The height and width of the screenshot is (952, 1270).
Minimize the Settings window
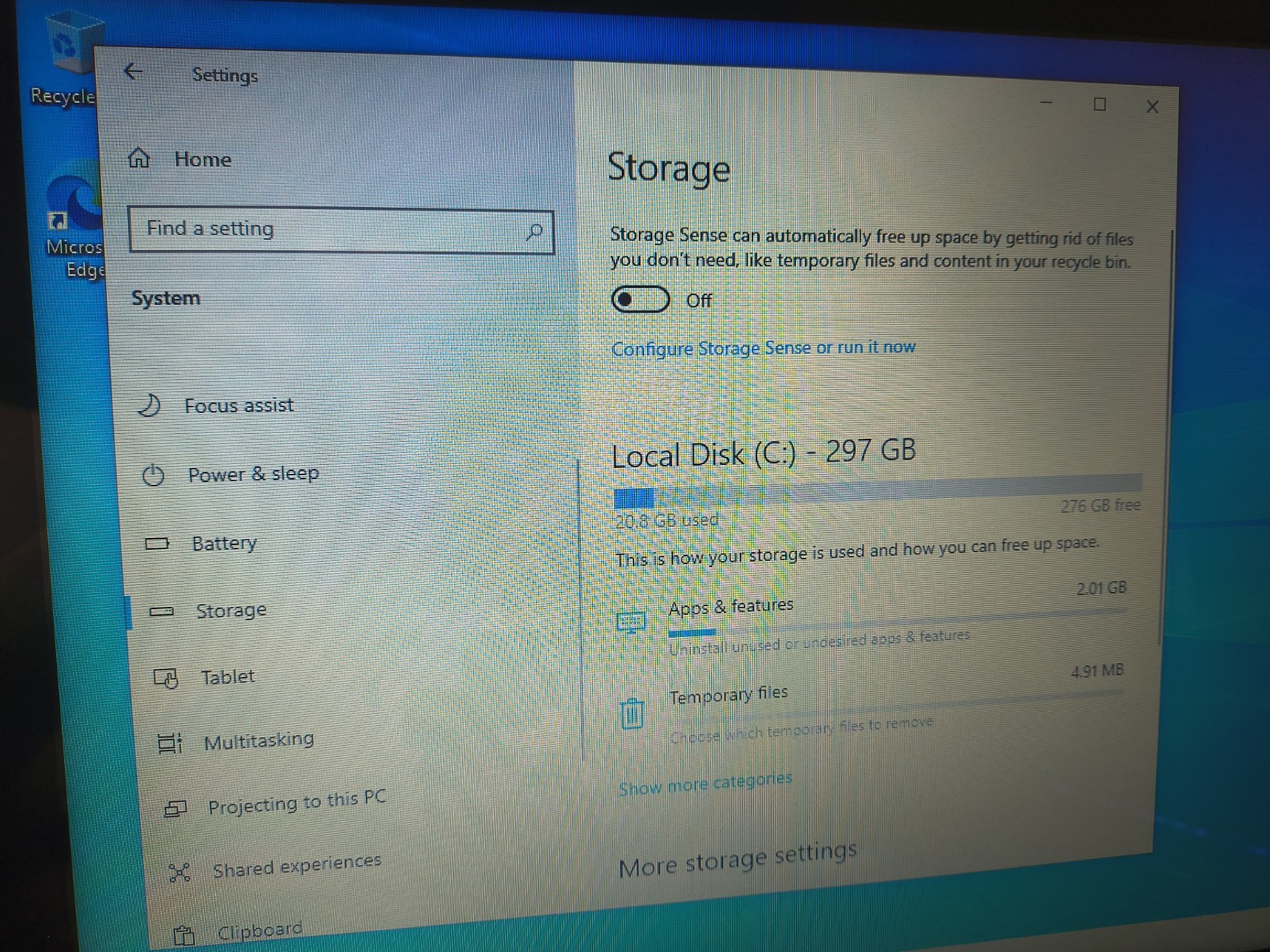[1047, 102]
